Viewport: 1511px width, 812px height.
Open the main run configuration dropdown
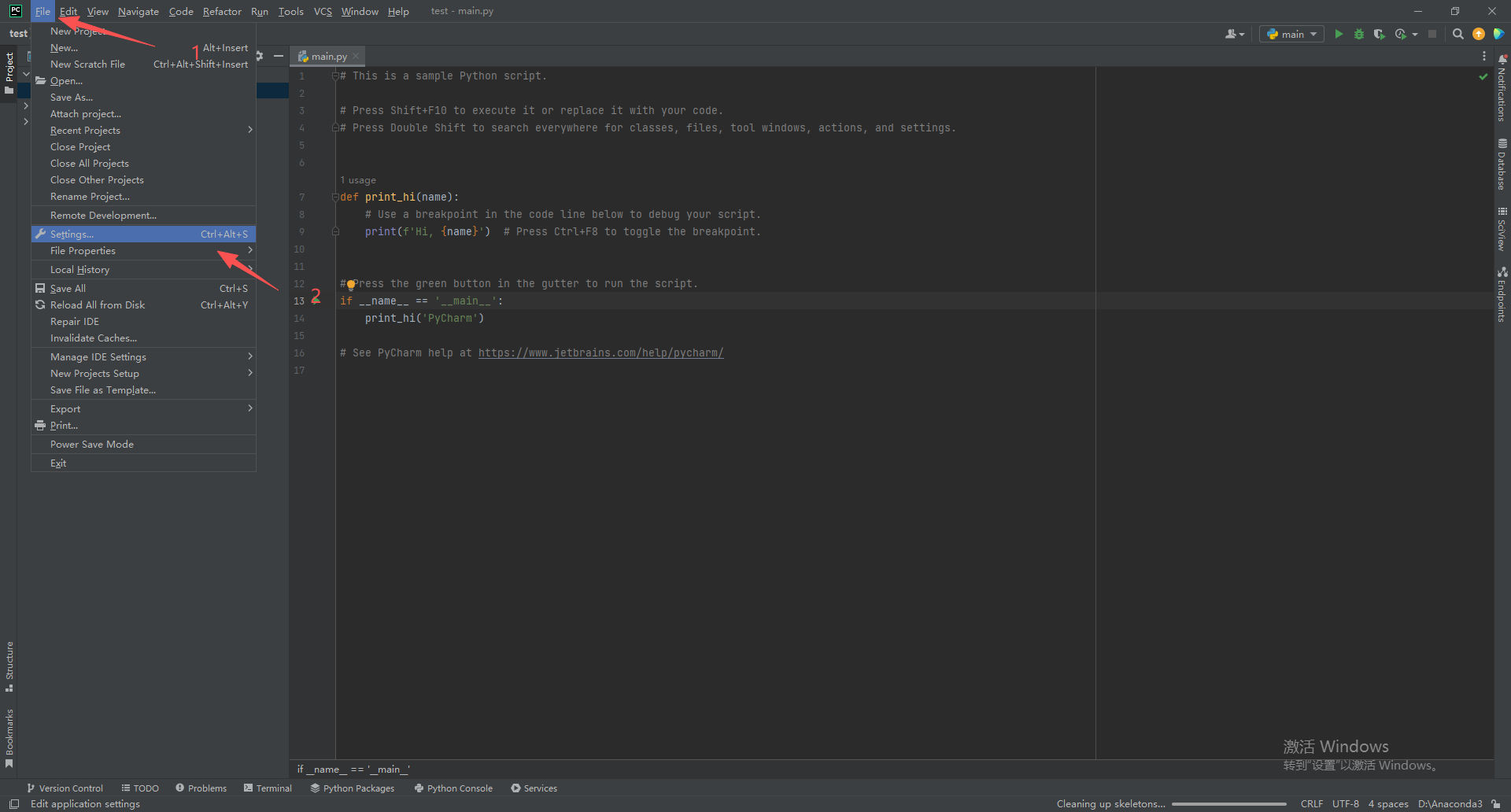[x=1291, y=34]
